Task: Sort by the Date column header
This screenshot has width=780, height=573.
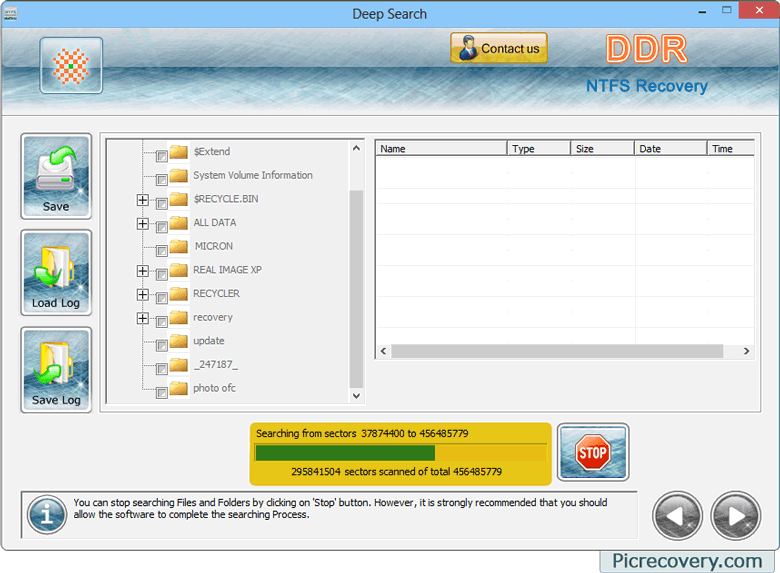Action: point(671,148)
